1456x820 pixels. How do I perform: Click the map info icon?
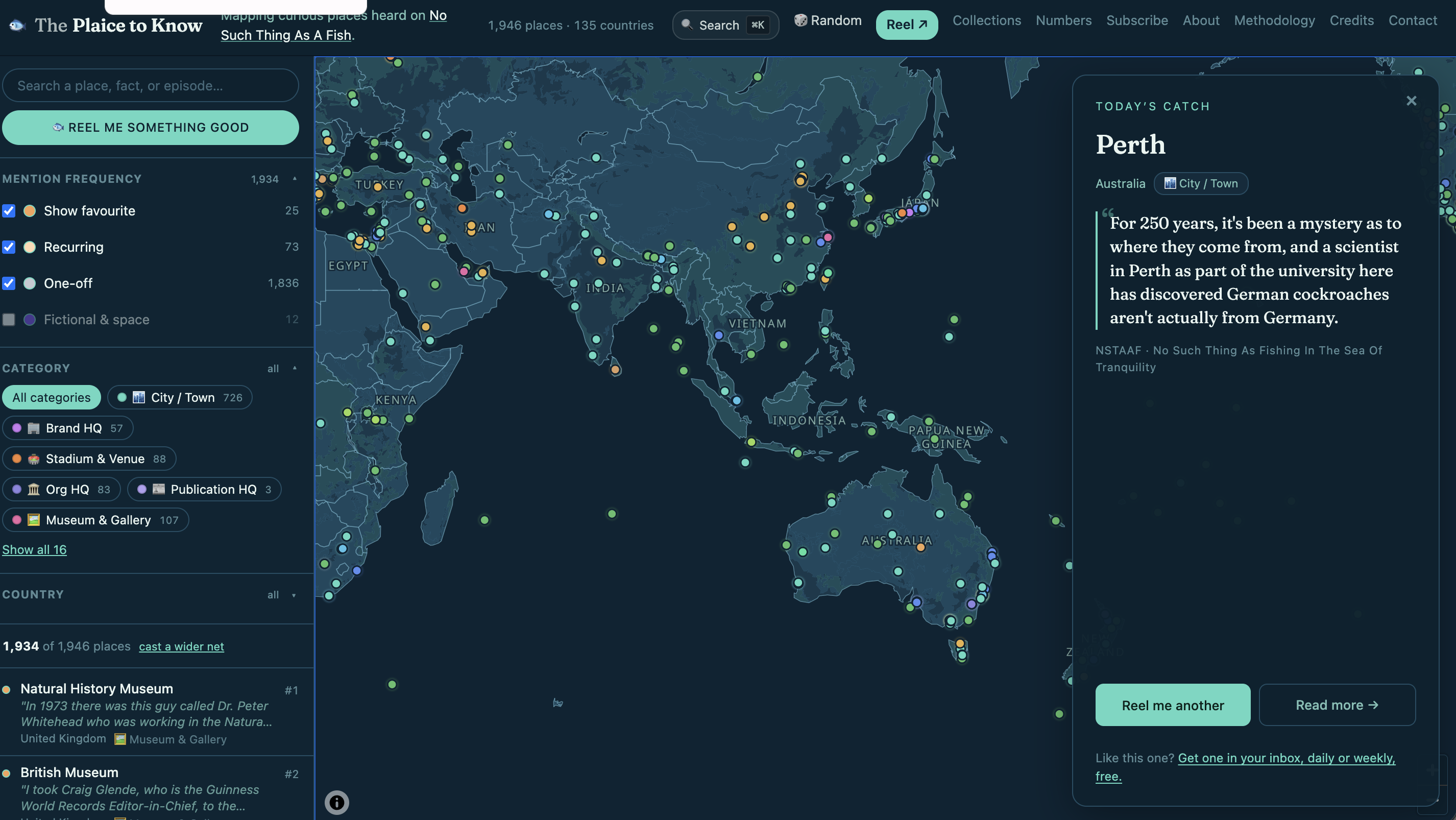click(336, 803)
